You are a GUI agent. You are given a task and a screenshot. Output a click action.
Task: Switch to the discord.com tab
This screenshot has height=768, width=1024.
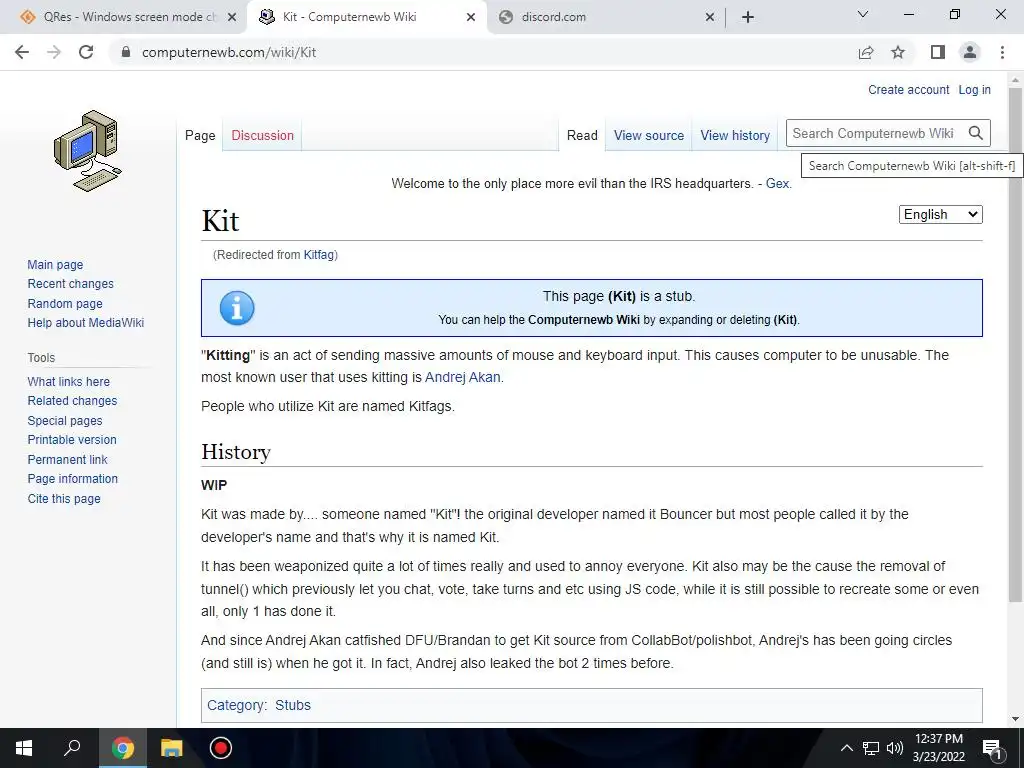point(605,17)
